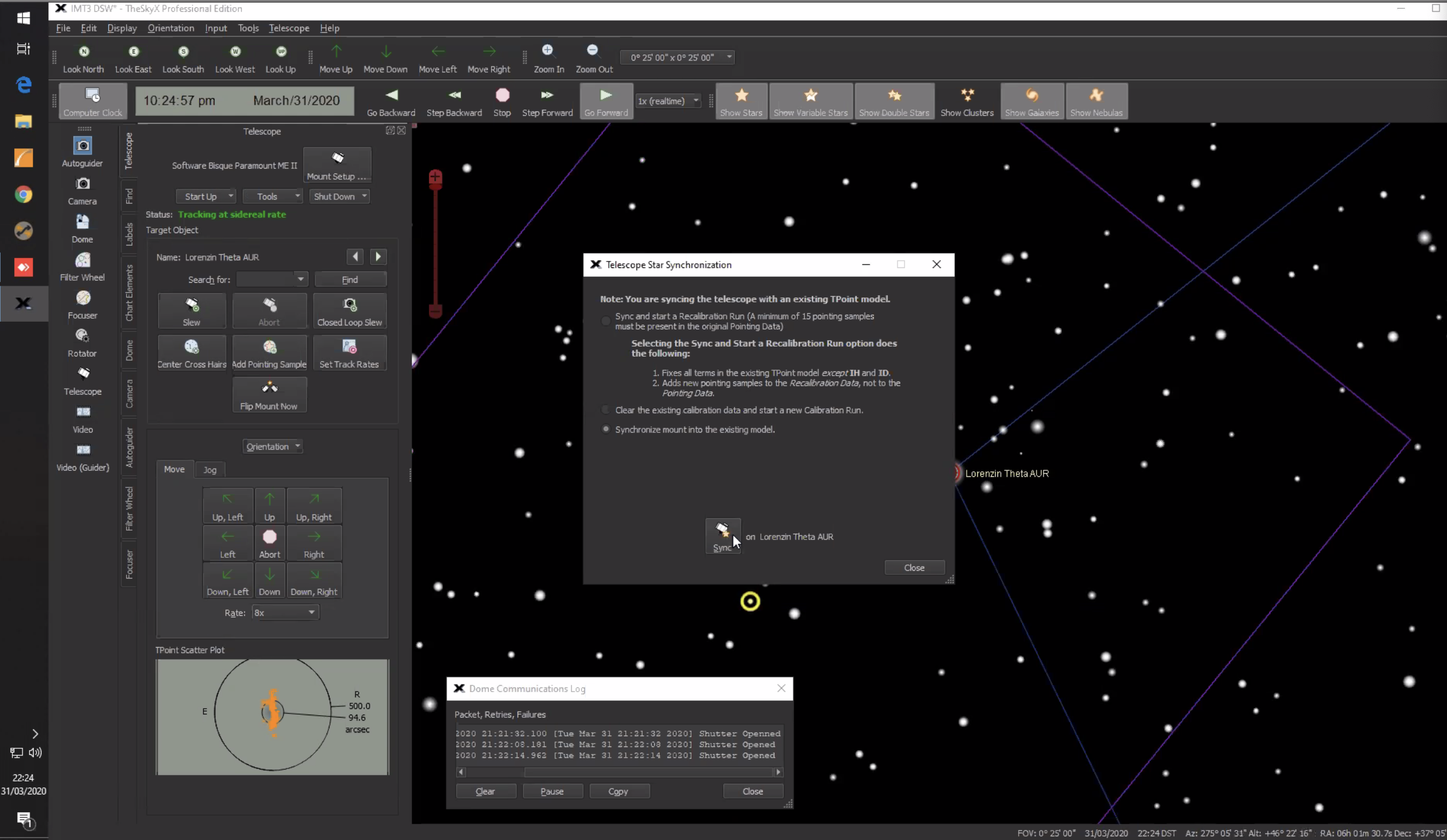Click the Flip Mount Now icon

(x=270, y=394)
